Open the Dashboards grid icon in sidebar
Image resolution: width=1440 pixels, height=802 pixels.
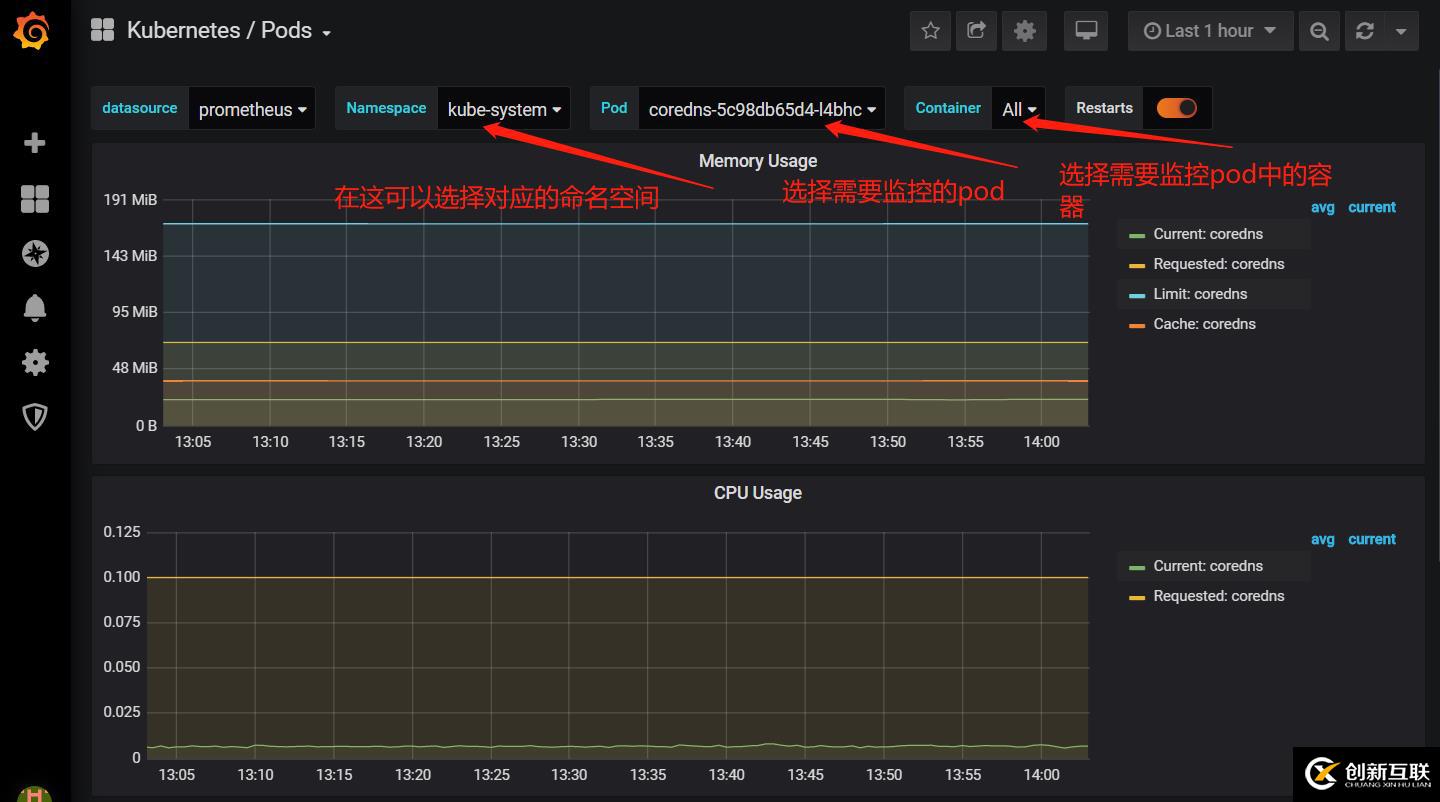pyautogui.click(x=35, y=199)
